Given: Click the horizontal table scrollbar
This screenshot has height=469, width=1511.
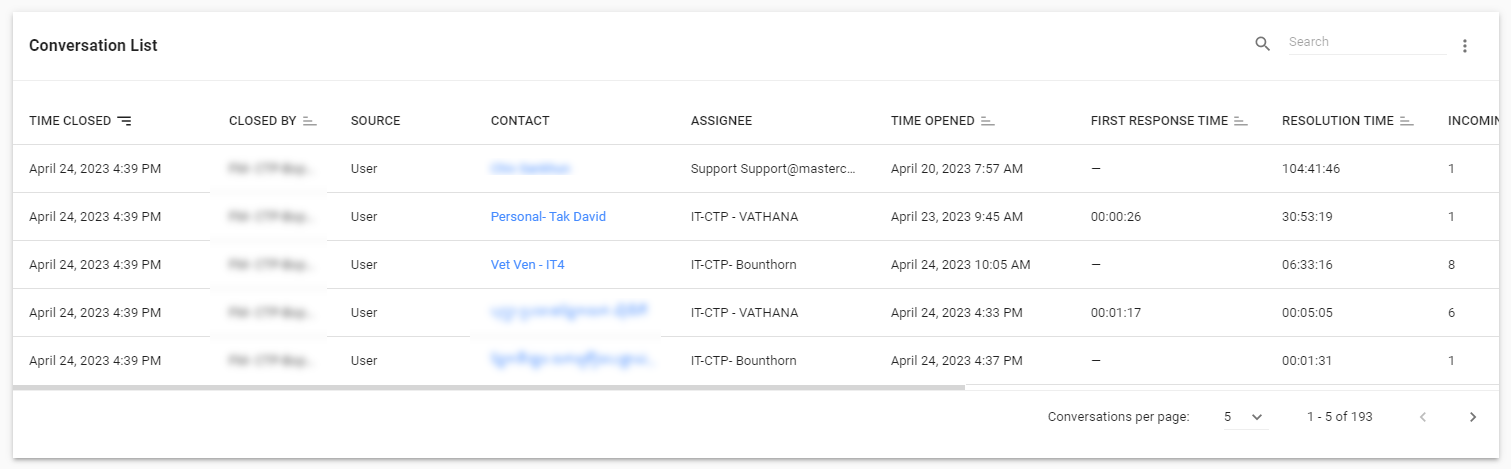Looking at the screenshot, I should click(488, 387).
